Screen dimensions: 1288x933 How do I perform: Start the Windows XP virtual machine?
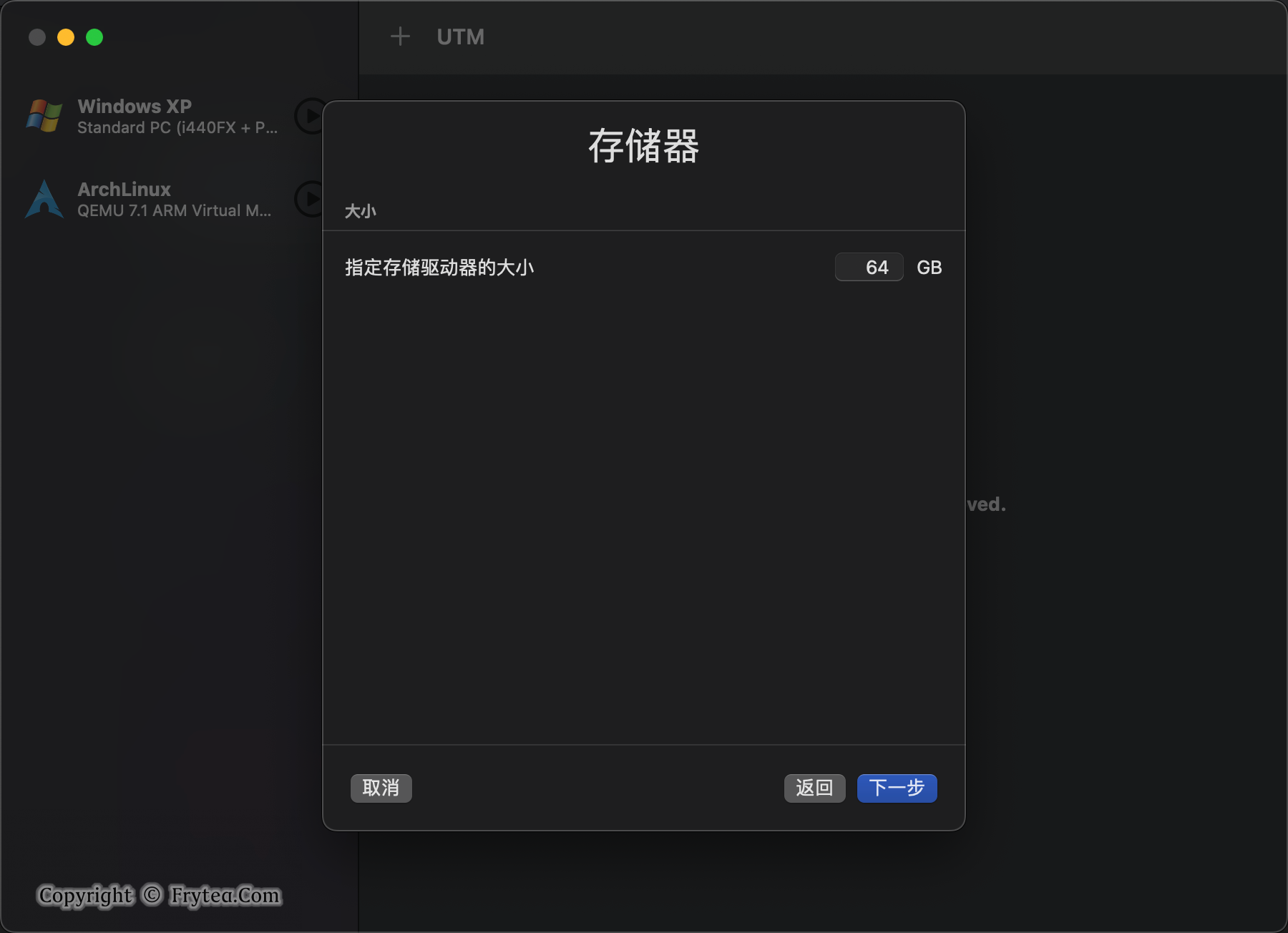pyautogui.click(x=308, y=116)
